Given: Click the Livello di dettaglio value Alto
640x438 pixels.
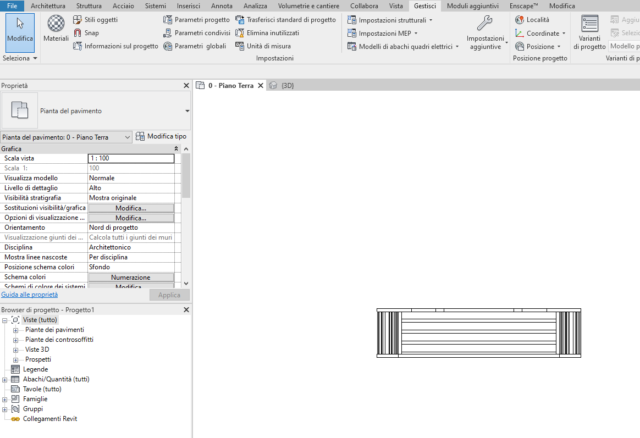Looking at the screenshot, I should 131,188.
